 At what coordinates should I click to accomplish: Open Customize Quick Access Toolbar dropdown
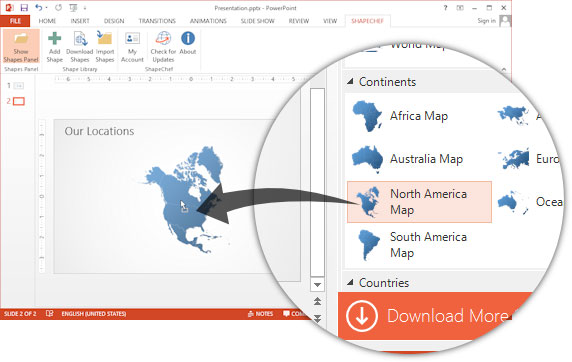click(85, 8)
